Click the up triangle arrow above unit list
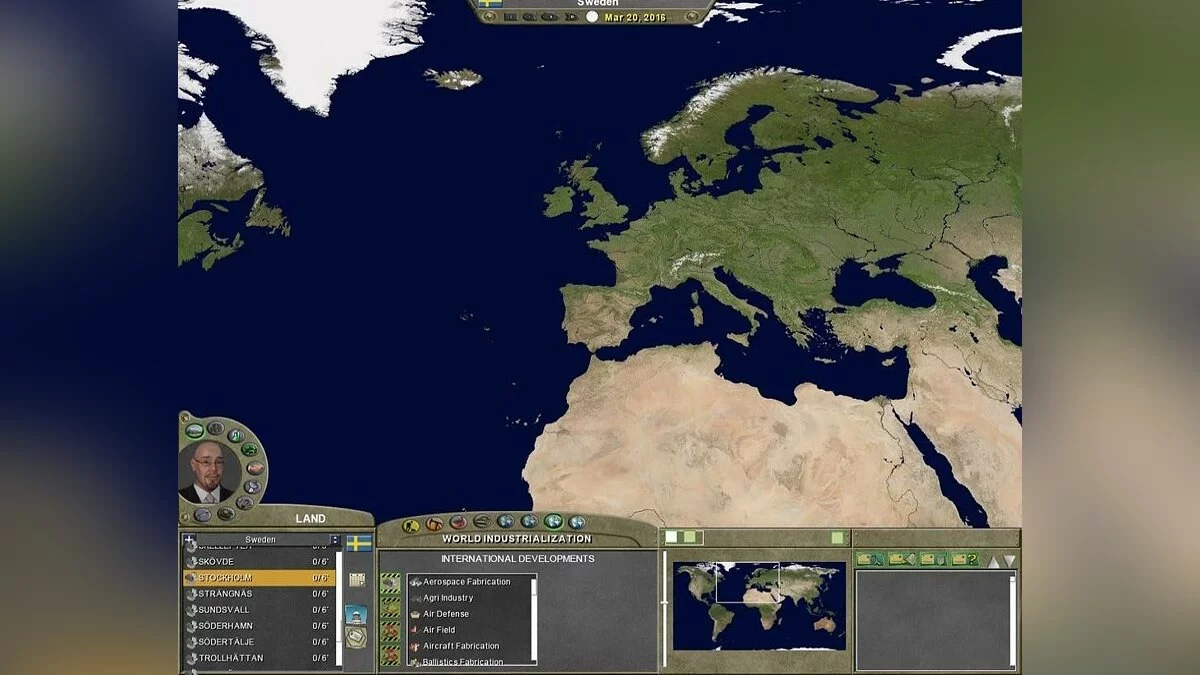 click(x=994, y=560)
